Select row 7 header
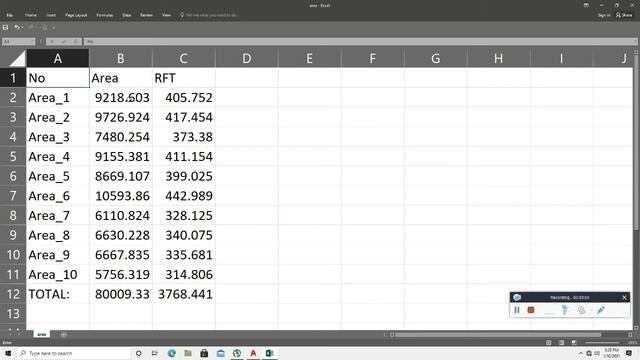Screen dimensions: 640x360 [13, 196]
